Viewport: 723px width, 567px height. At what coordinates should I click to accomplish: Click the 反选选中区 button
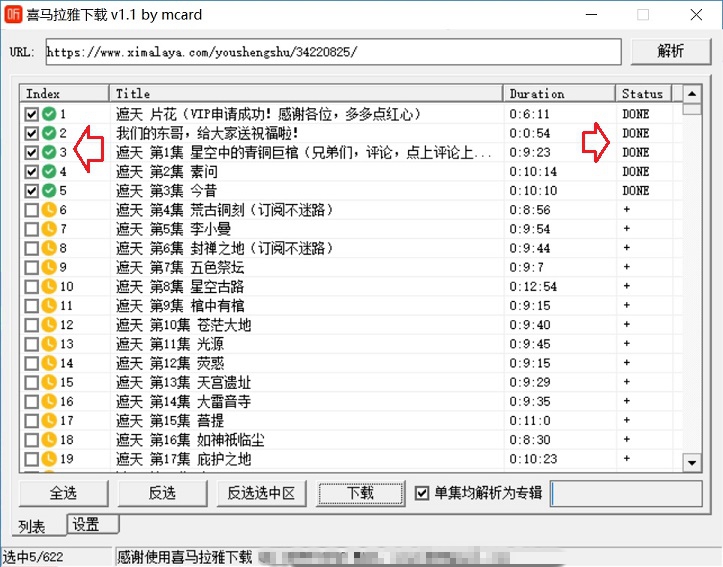tap(261, 493)
